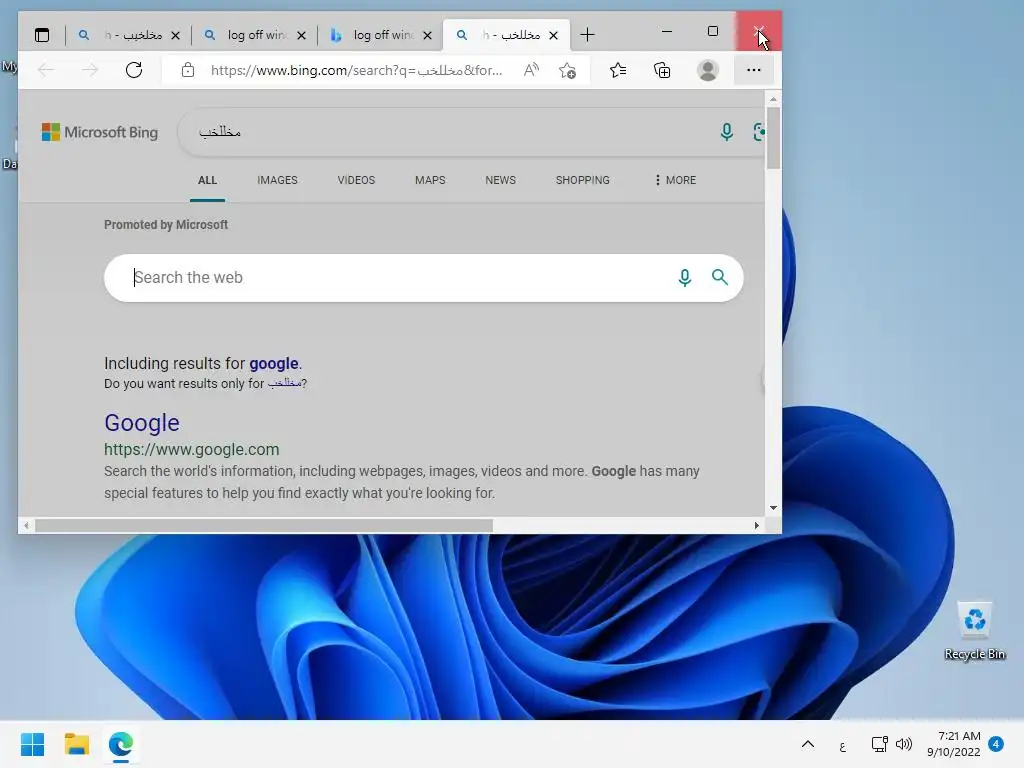
Task: Select the VIDEOS results tab
Action: click(x=356, y=180)
